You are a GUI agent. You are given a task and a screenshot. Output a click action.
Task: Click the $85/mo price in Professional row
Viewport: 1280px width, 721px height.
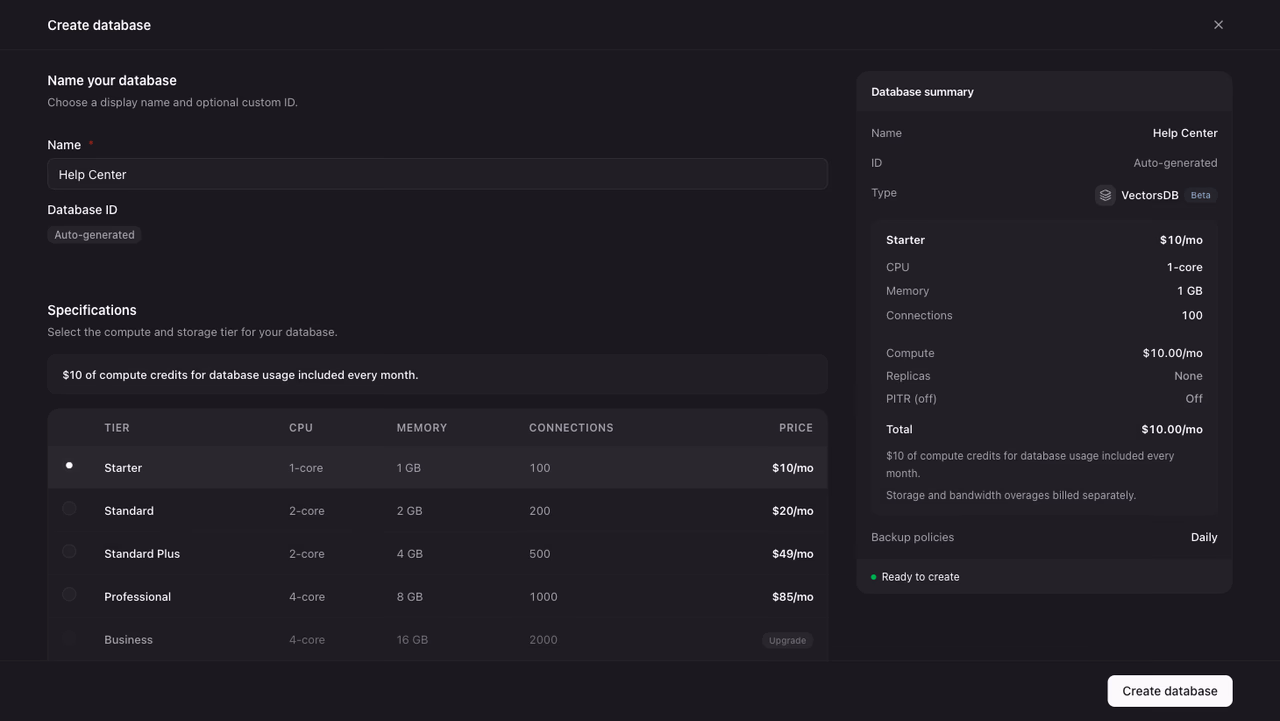coord(792,597)
